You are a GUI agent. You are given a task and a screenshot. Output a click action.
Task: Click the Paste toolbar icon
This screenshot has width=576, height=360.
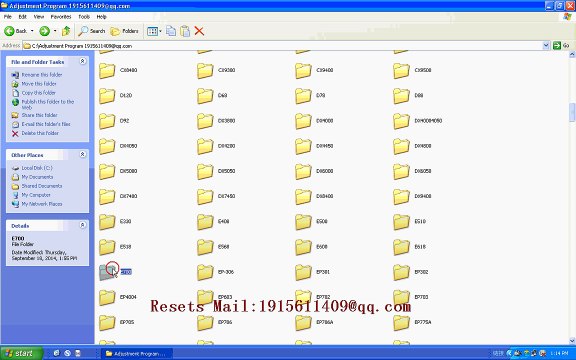185,31
